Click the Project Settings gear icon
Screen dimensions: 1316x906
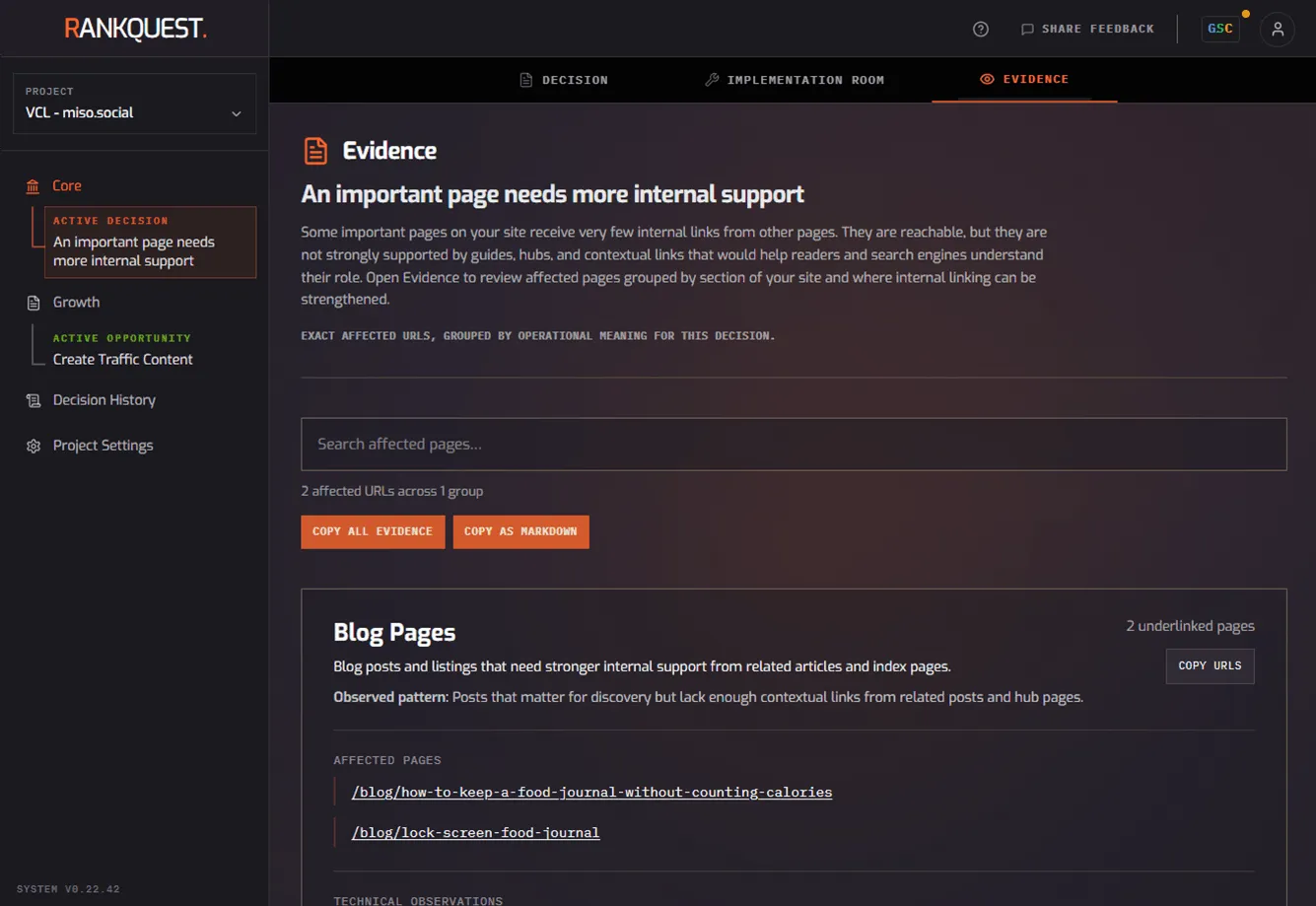[x=34, y=446]
